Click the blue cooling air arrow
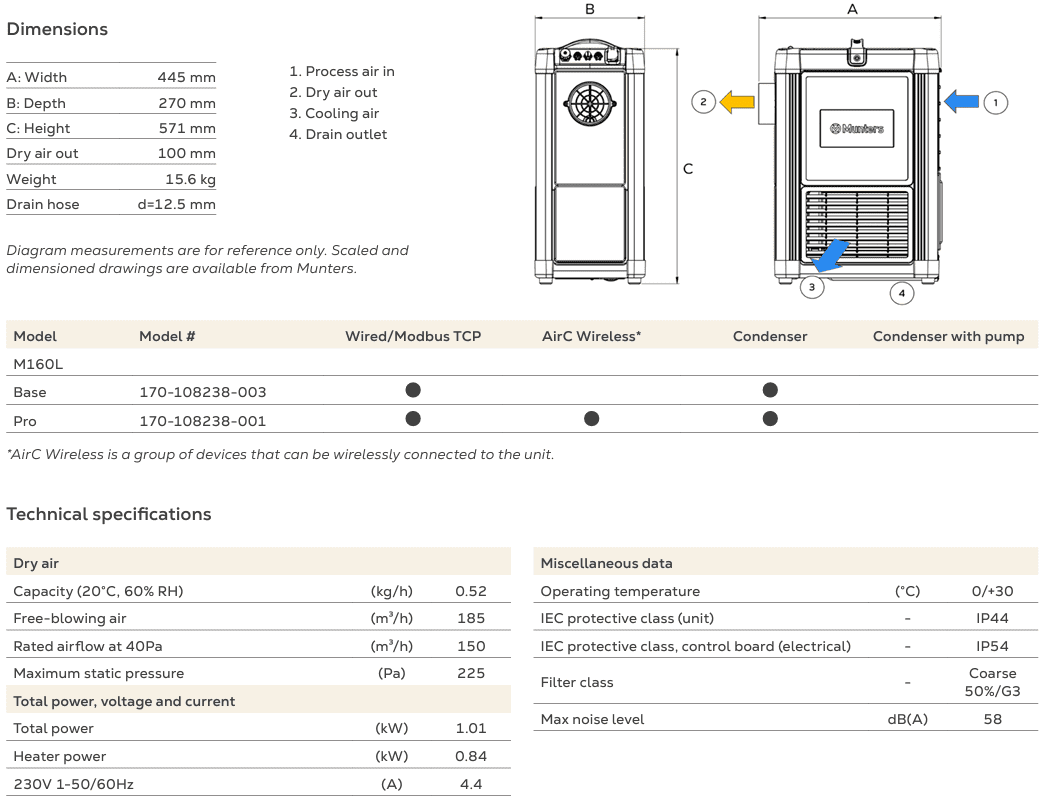 [x=832, y=256]
